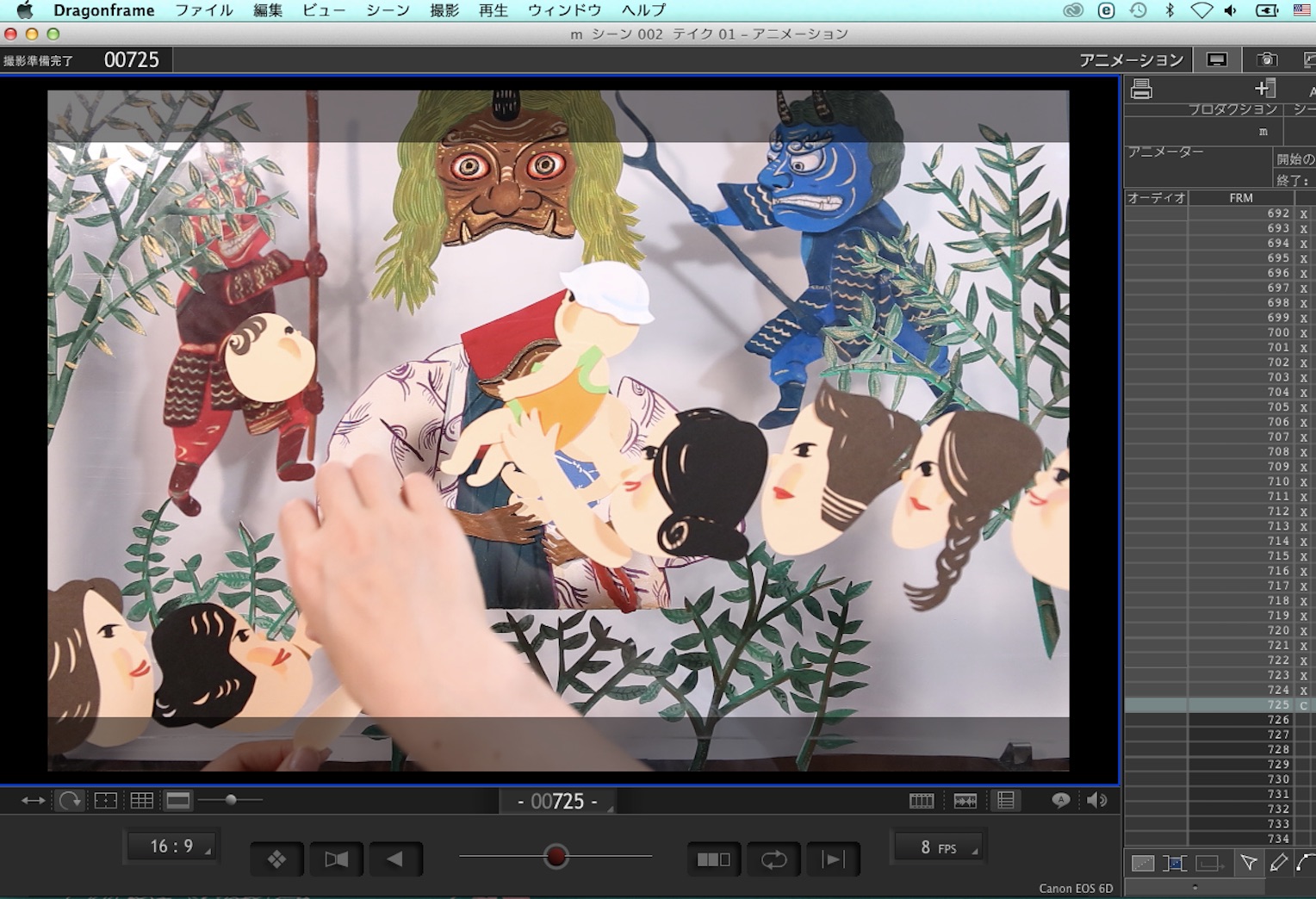Image resolution: width=1316 pixels, height=899 pixels.
Task: Open the audio waveform view icon
Action: [x=965, y=801]
